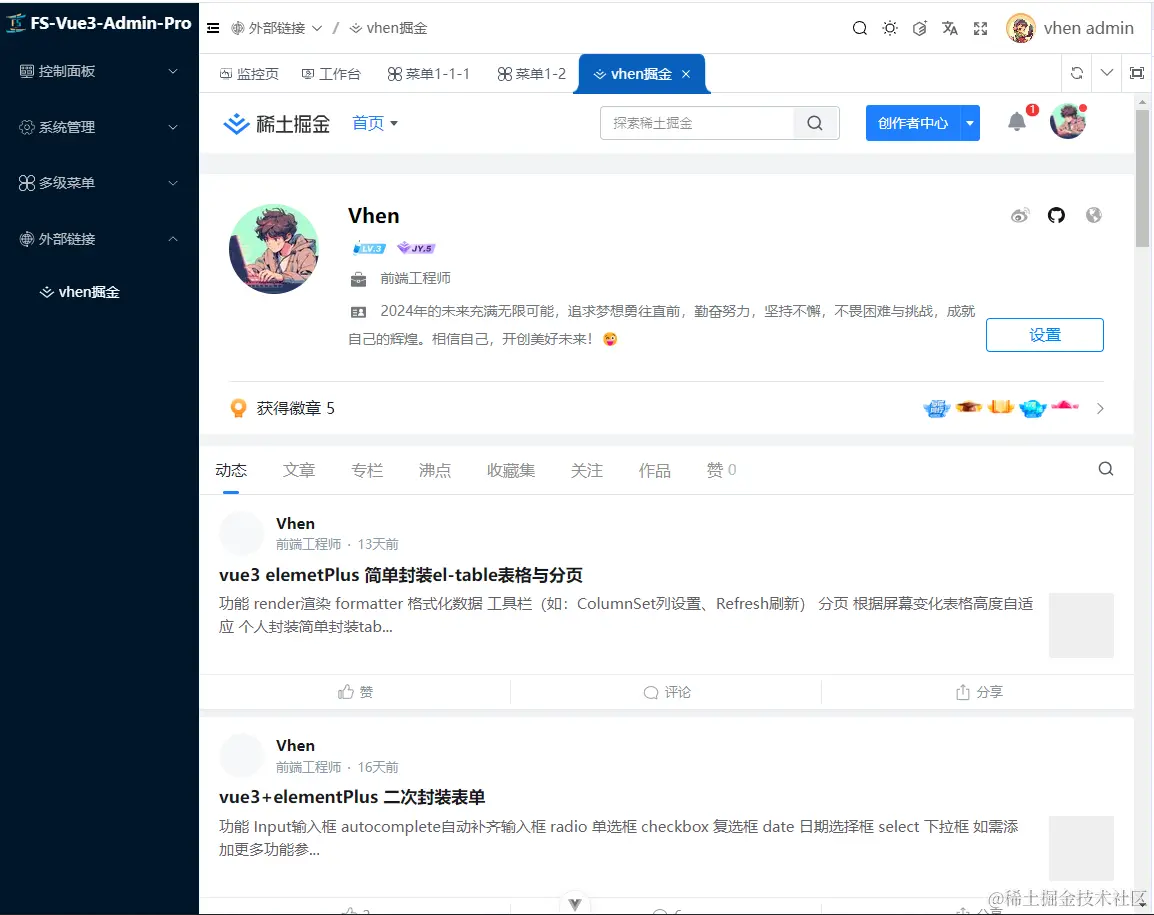
Task: Select the 动态 profile tab
Action: coord(231,470)
